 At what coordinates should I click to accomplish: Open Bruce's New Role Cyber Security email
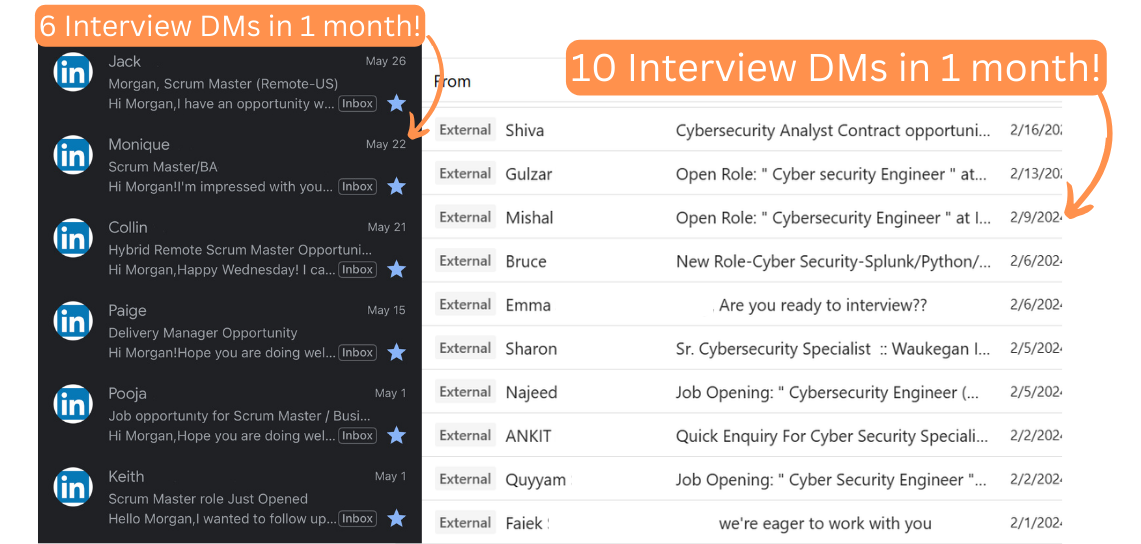point(832,262)
